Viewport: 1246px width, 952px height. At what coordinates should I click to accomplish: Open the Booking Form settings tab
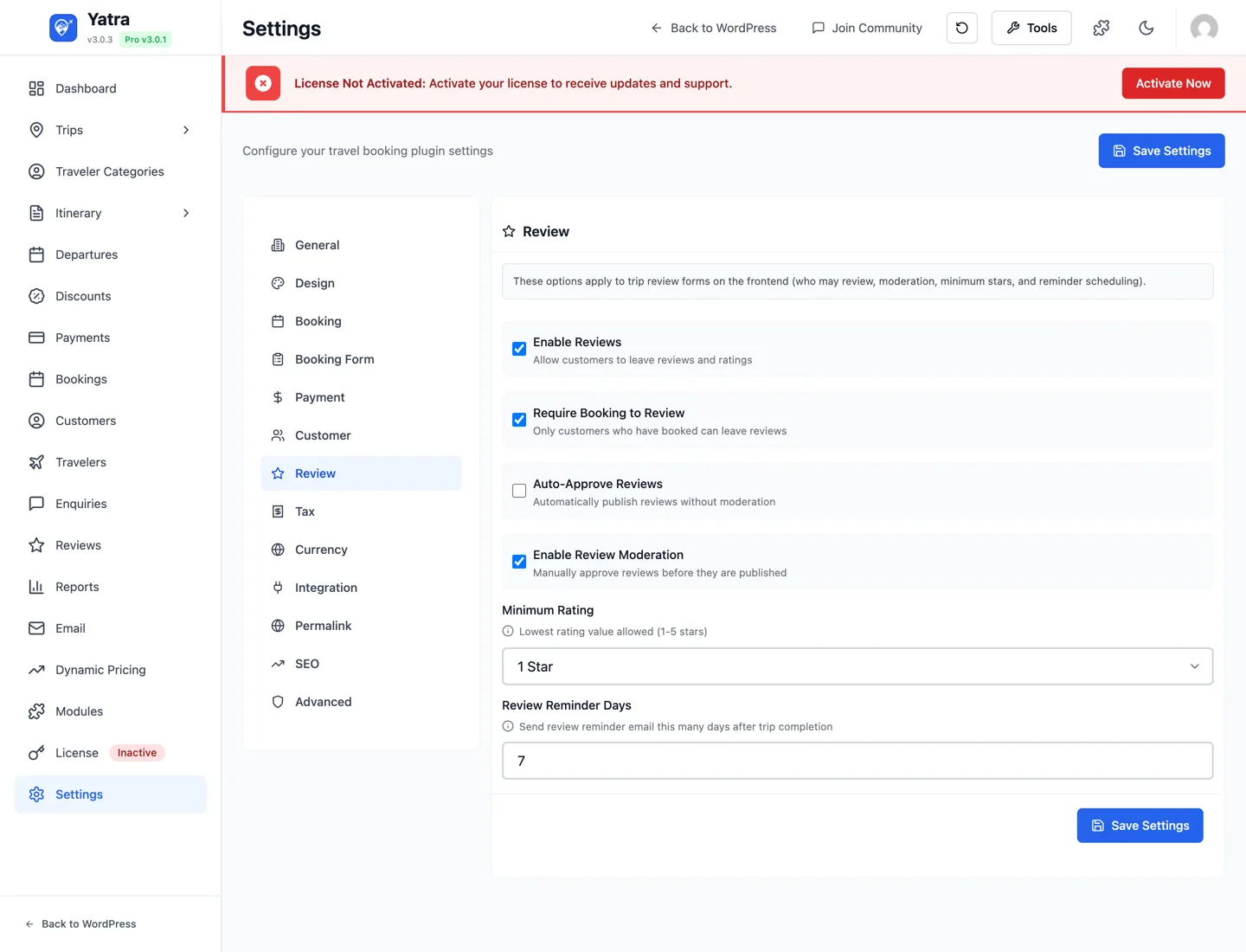(x=361, y=359)
